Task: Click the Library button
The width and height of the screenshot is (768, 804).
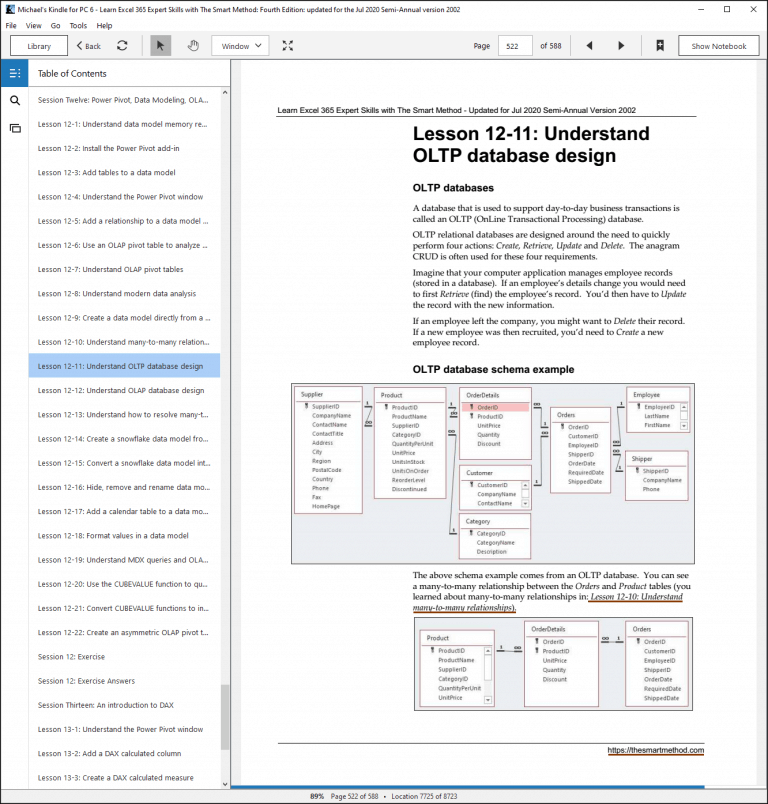Action: [39, 46]
